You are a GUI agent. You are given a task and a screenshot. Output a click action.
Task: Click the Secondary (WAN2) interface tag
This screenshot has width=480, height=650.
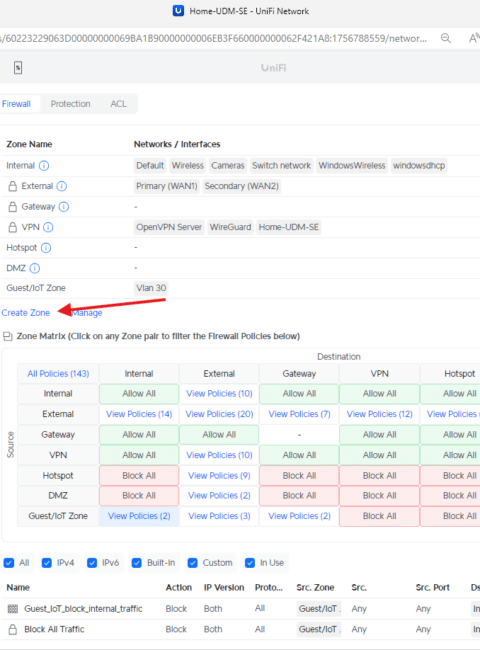click(x=242, y=186)
